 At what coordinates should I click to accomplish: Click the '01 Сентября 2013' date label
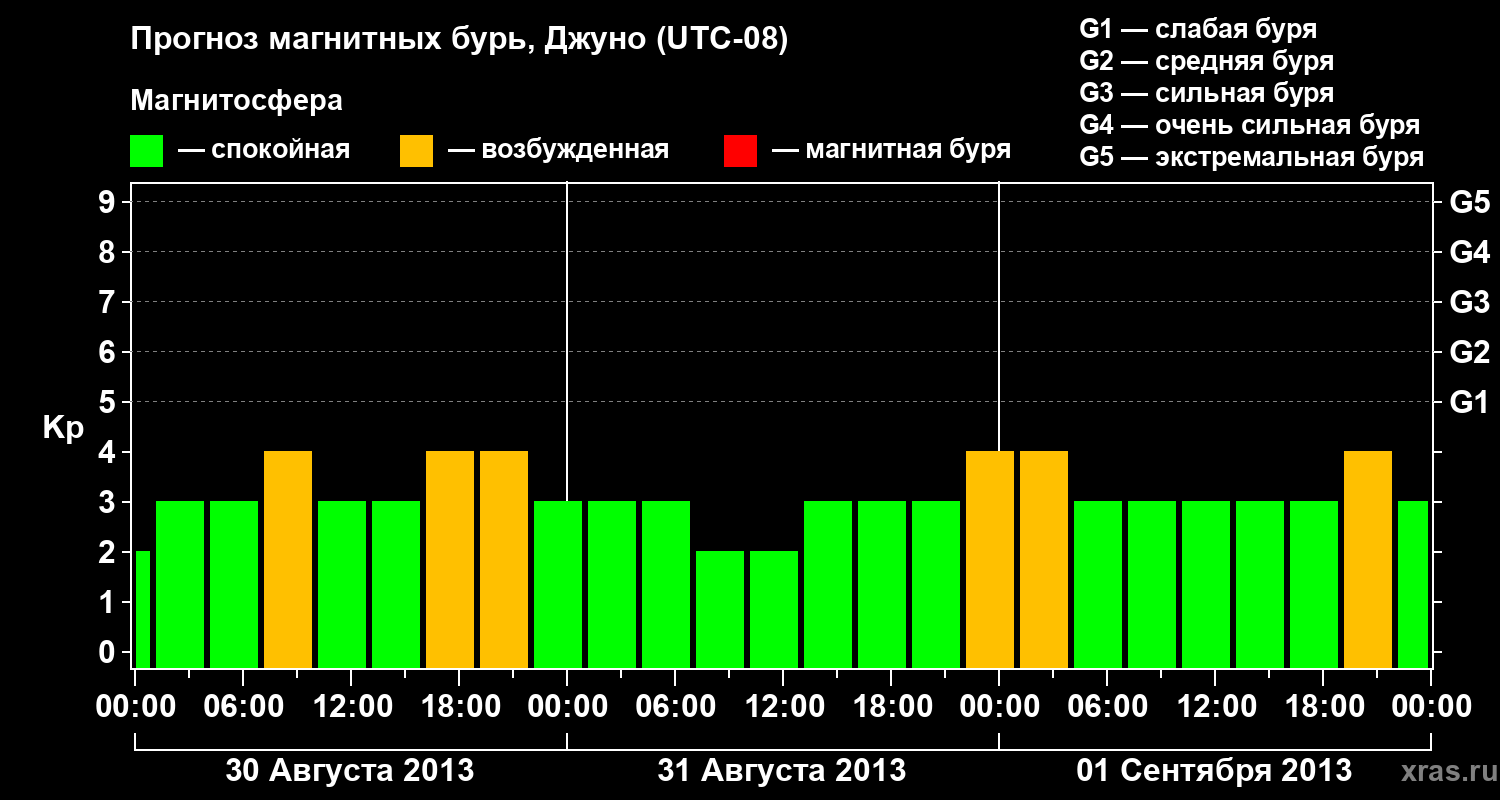1214,771
